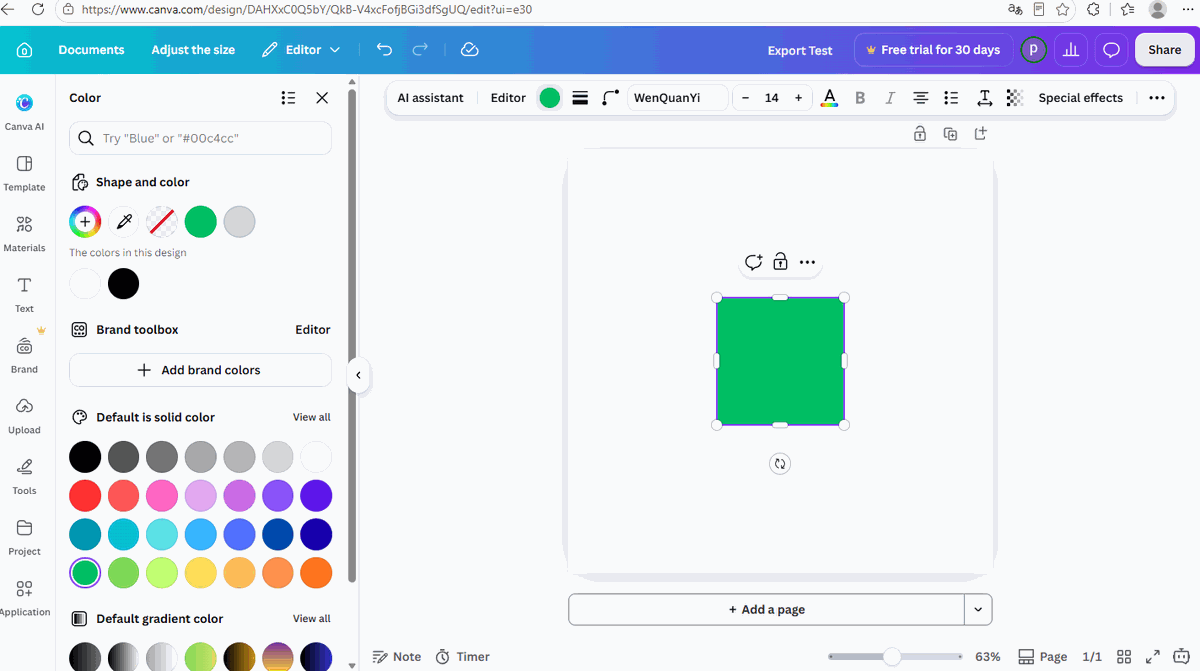Open the Brand toolbox Editor link
Screen dimensions: 1200x671
click(313, 329)
